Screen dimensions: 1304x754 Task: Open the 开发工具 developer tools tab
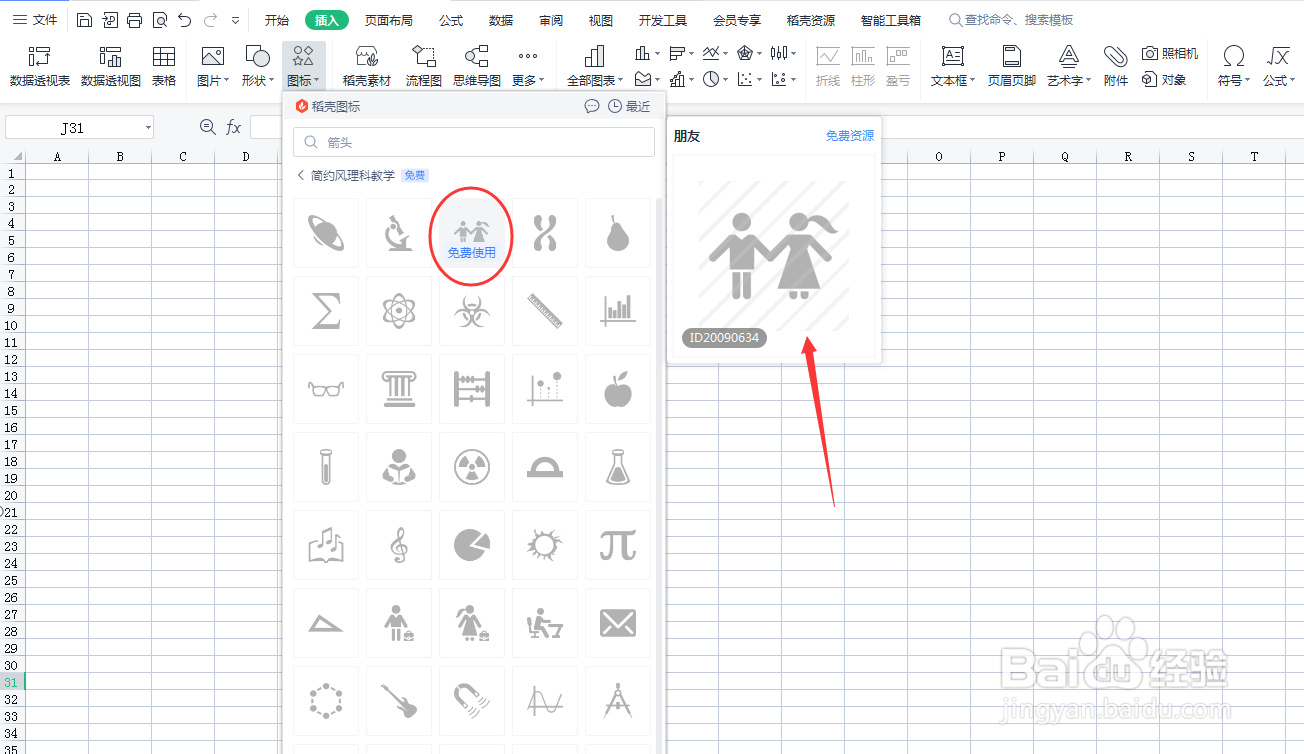pos(663,20)
